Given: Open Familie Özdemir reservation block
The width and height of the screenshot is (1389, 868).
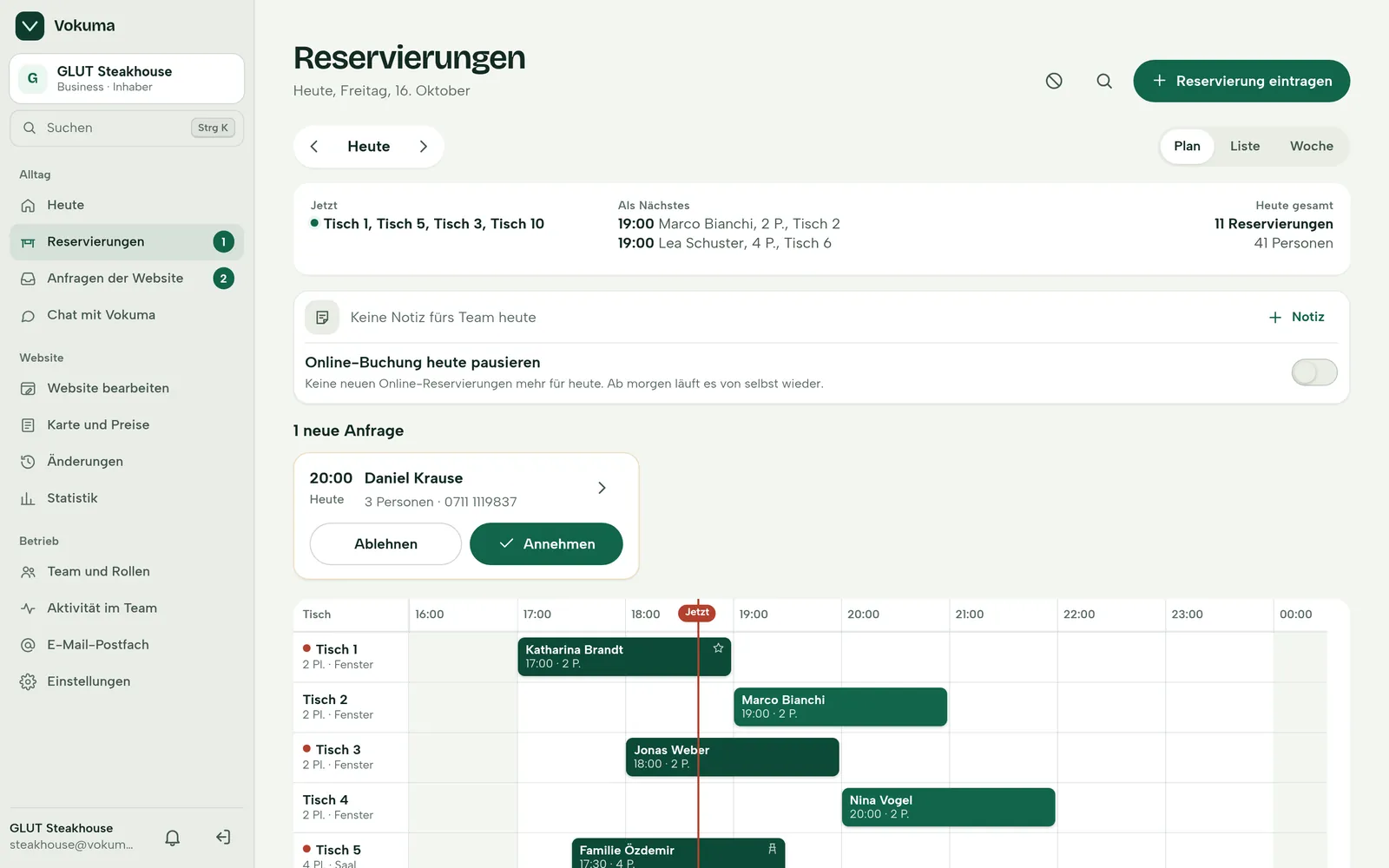Looking at the screenshot, I should (678, 853).
